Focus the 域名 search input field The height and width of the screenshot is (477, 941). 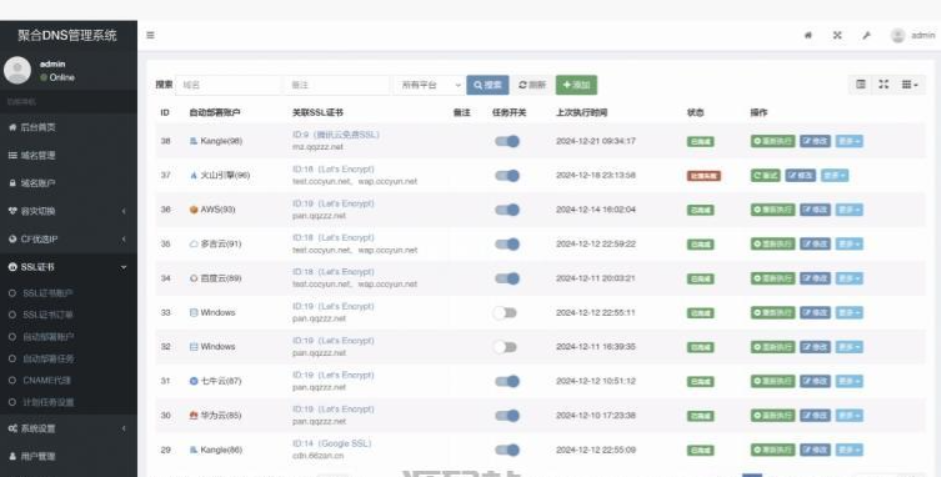pos(228,85)
